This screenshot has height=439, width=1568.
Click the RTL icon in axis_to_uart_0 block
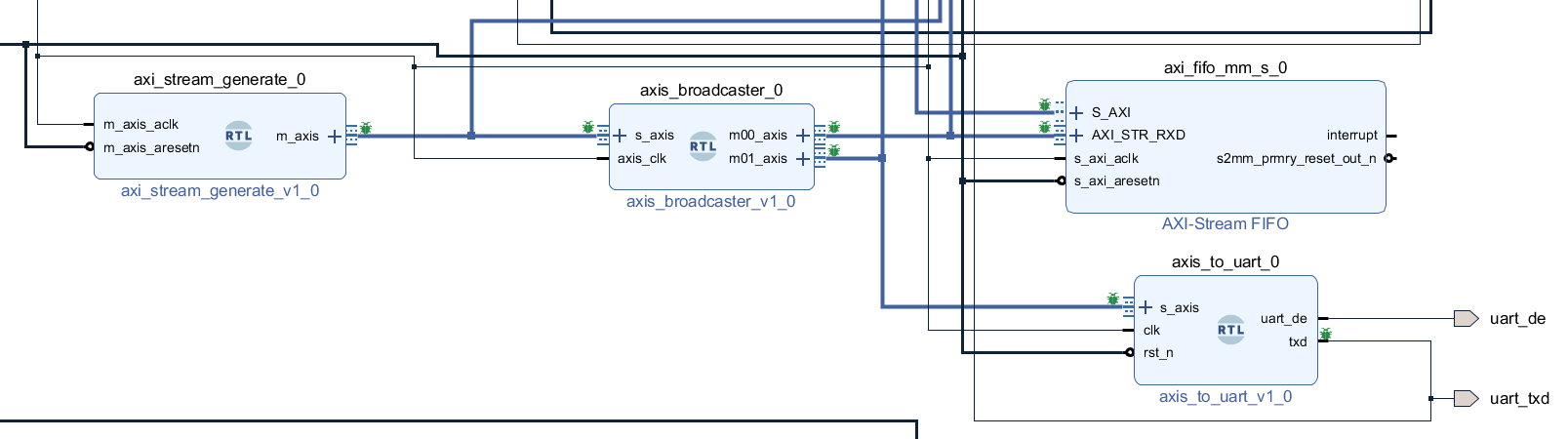[x=1230, y=330]
